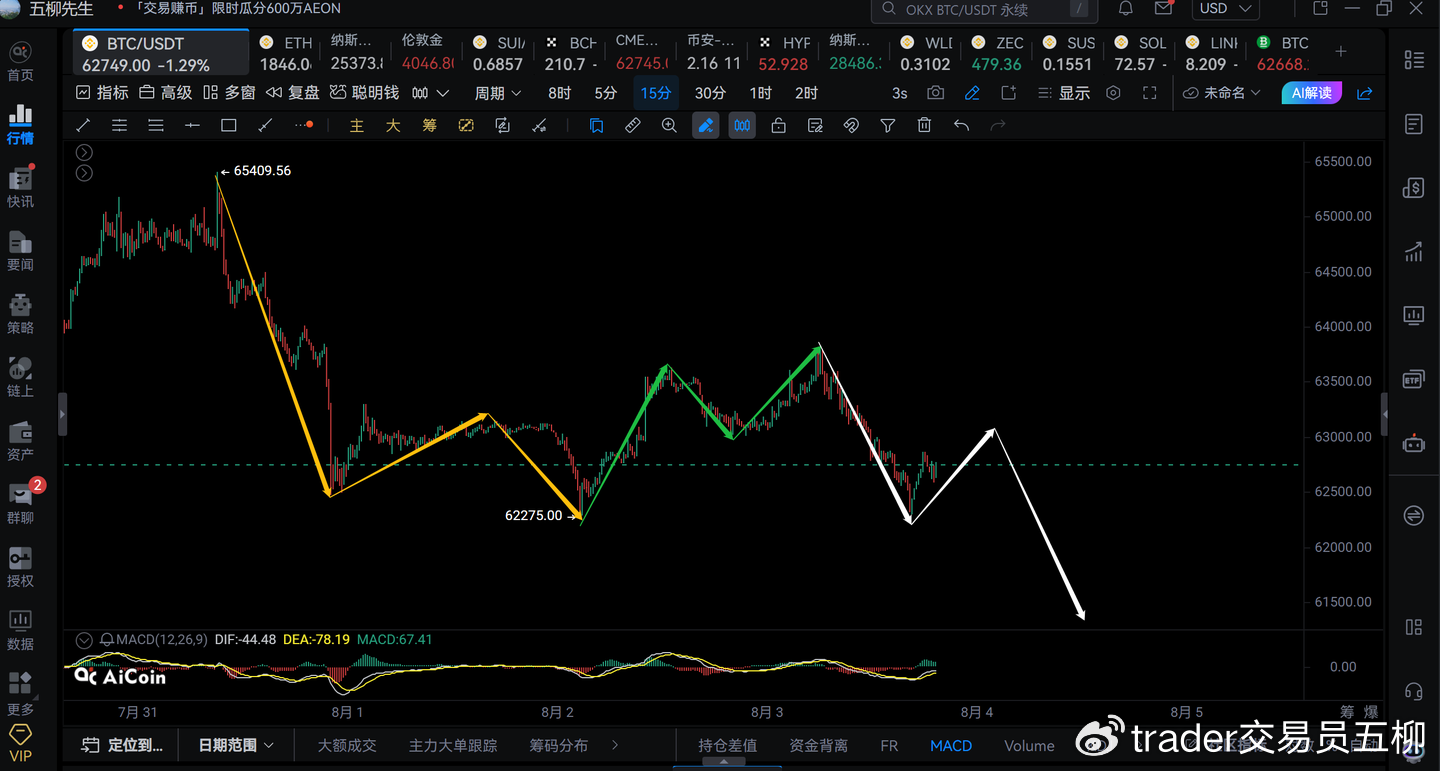Image resolution: width=1440 pixels, height=771 pixels.
Task: Click the filter funnel icon
Action: coord(887,126)
